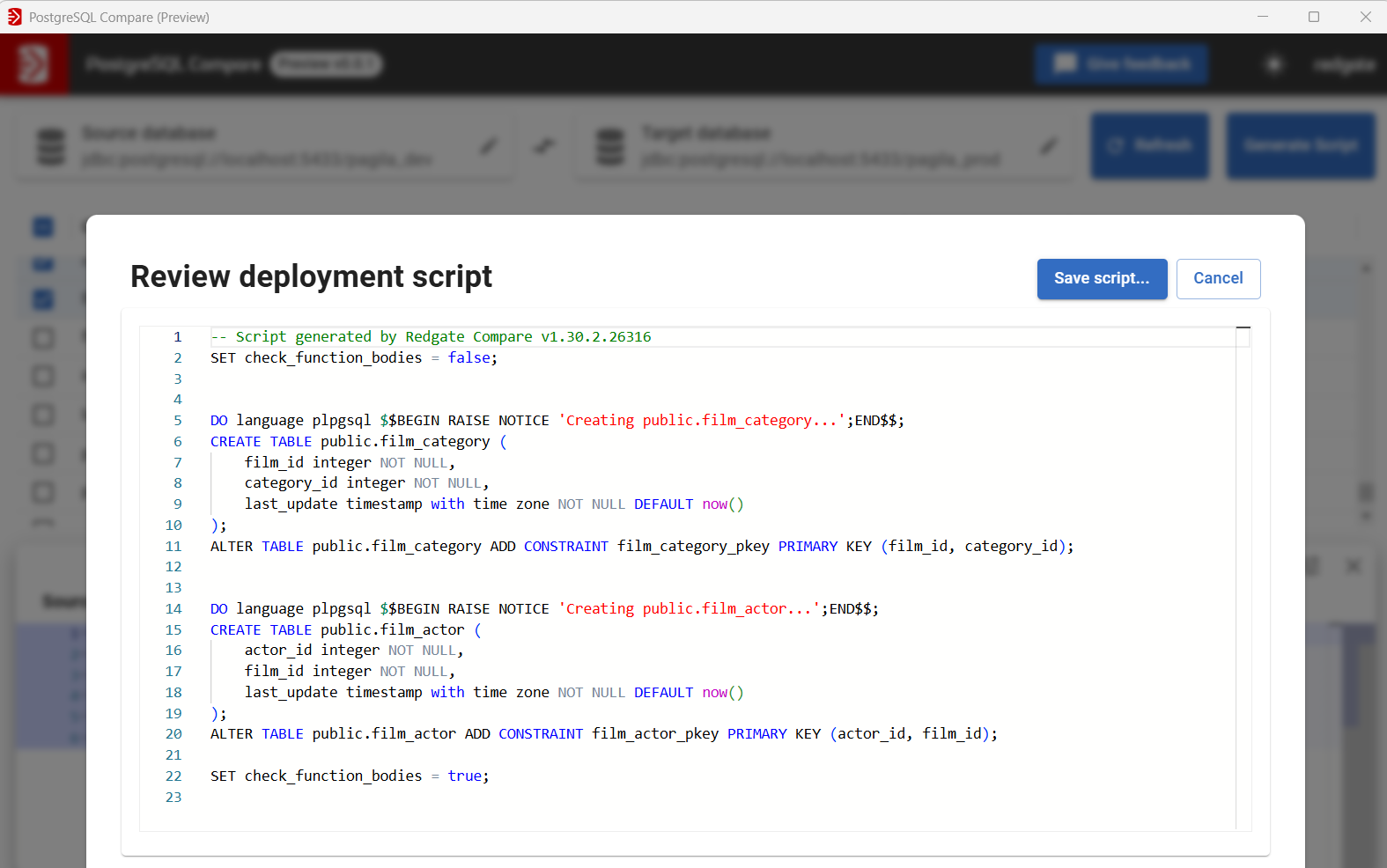Click the Redgate logo in the header

[x=33, y=64]
